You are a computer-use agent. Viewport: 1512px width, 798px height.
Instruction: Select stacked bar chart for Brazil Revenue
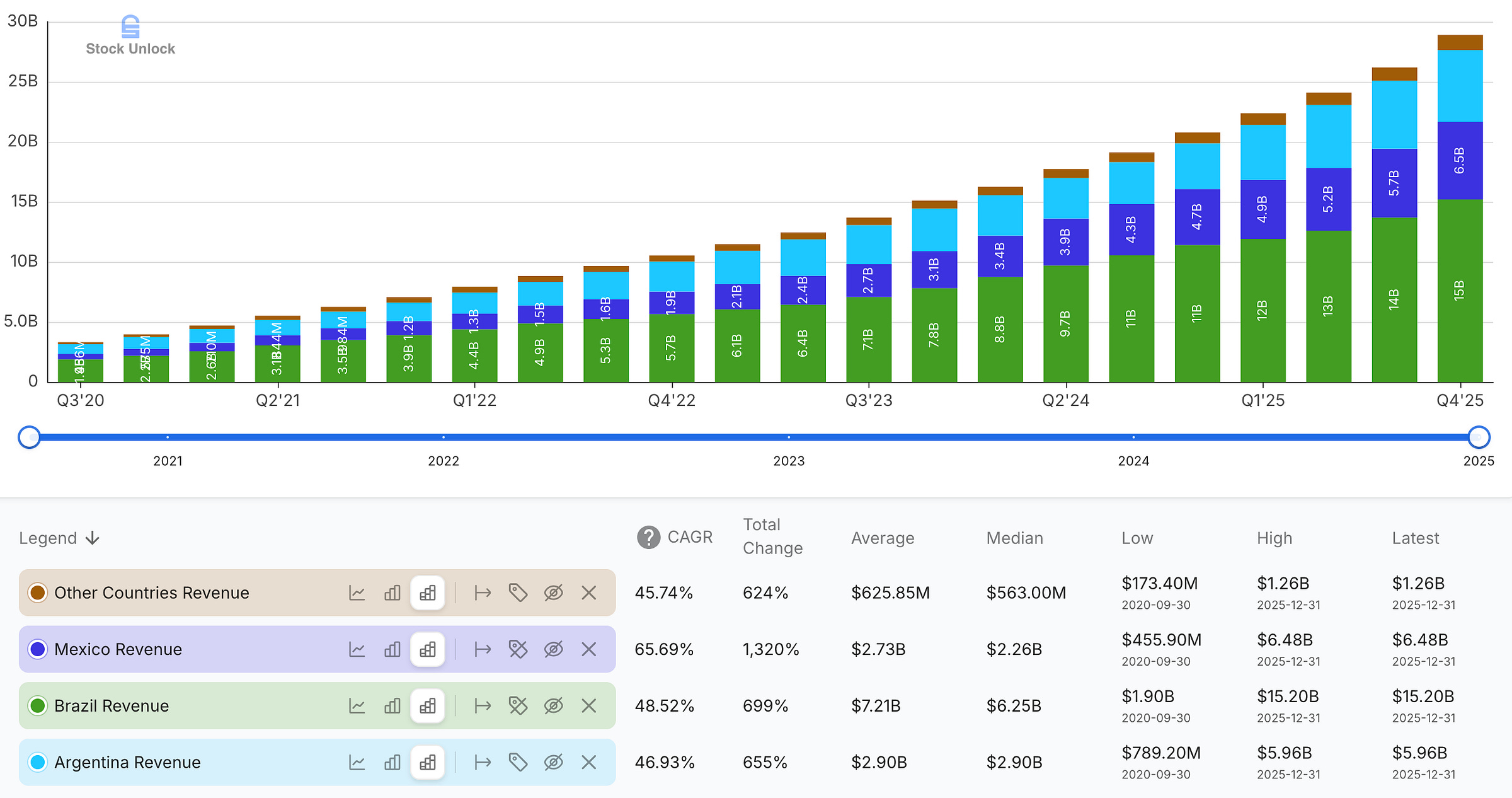tap(428, 706)
